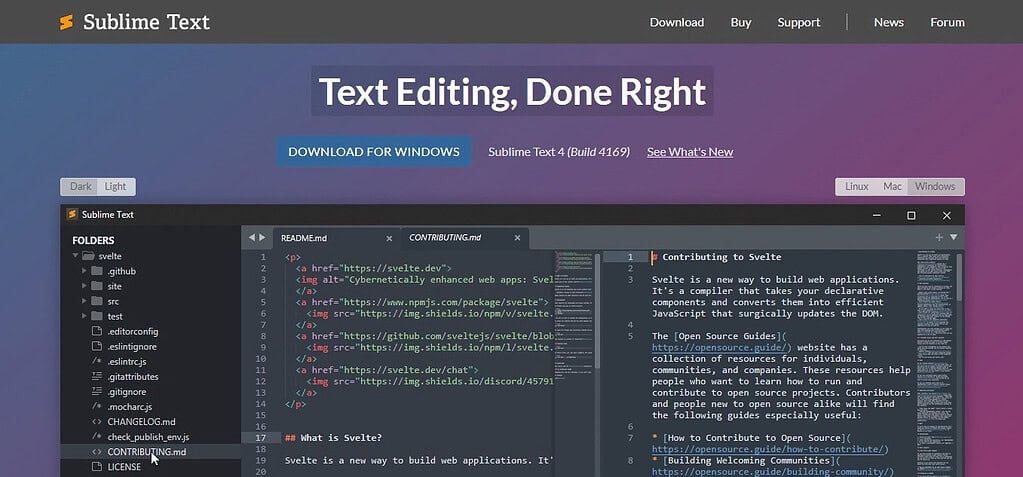Show the Mac version screenshot

[x=892, y=187]
